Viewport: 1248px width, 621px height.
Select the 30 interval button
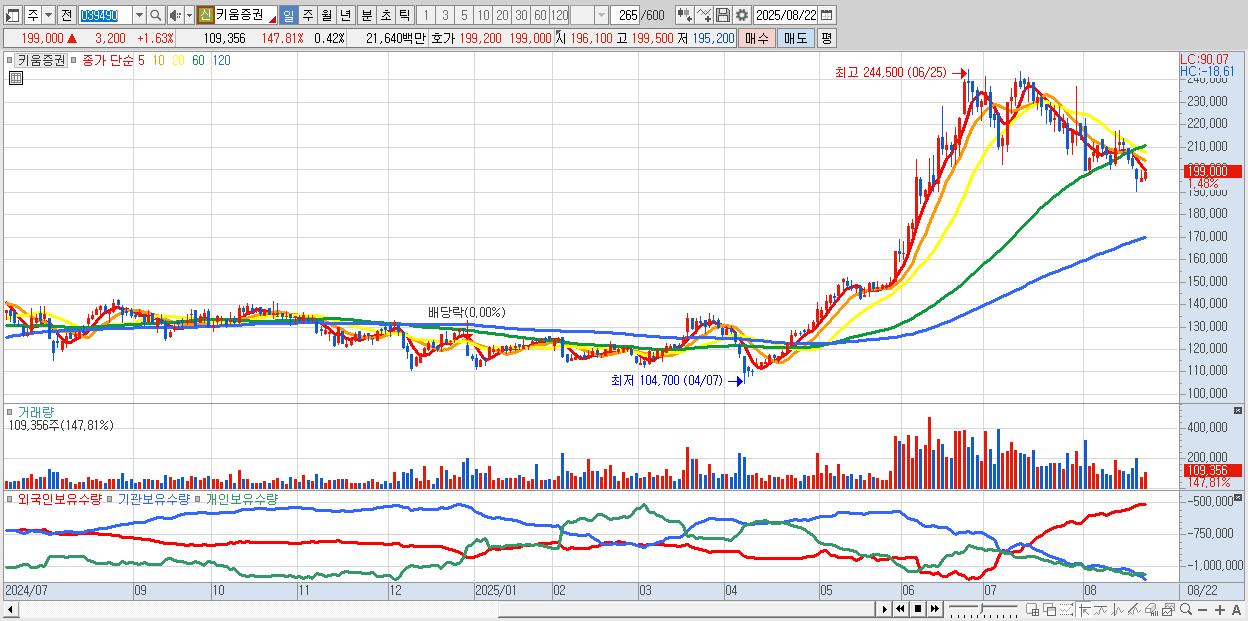pyautogui.click(x=521, y=15)
